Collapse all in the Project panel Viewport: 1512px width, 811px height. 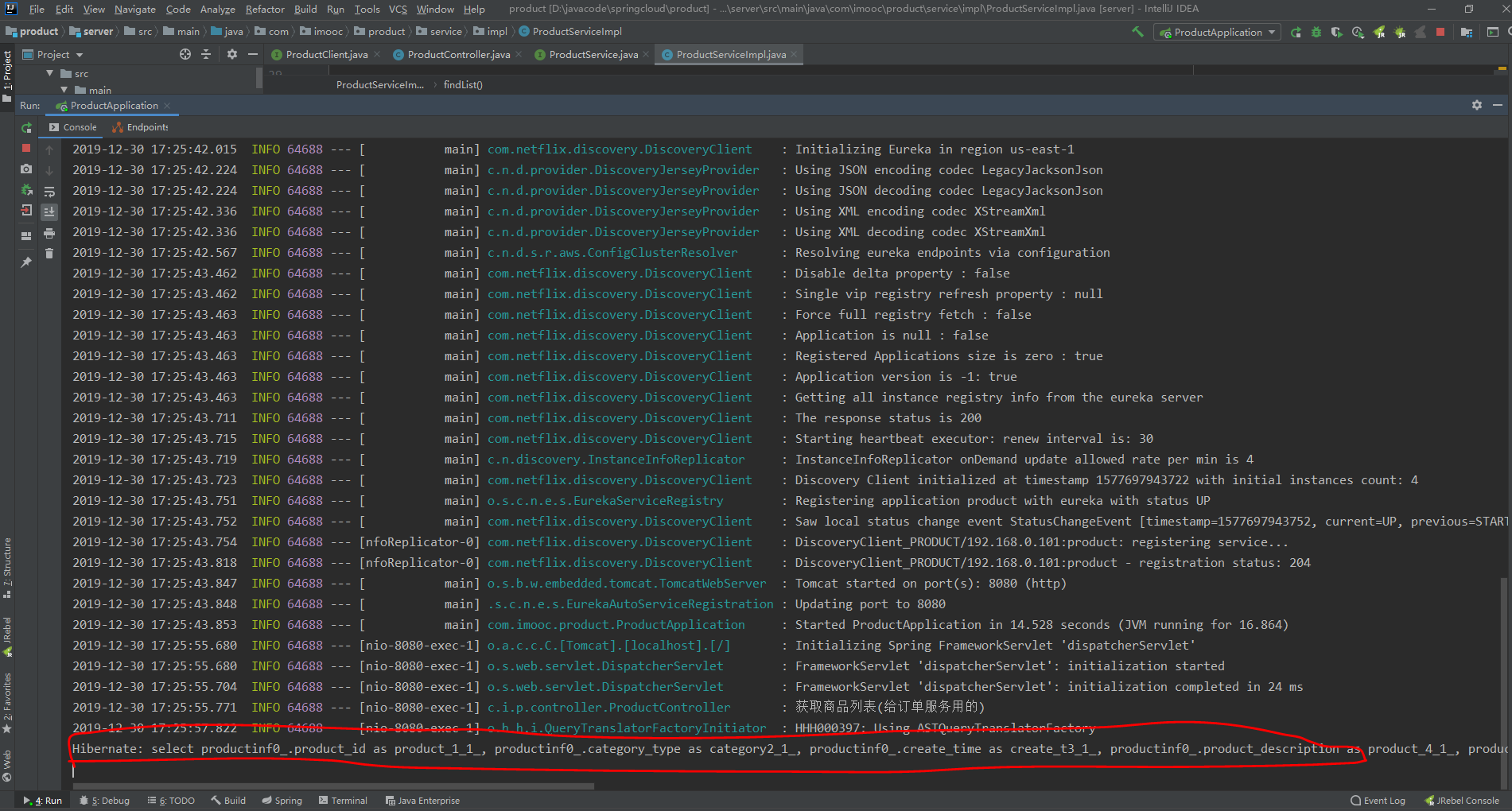click(206, 54)
